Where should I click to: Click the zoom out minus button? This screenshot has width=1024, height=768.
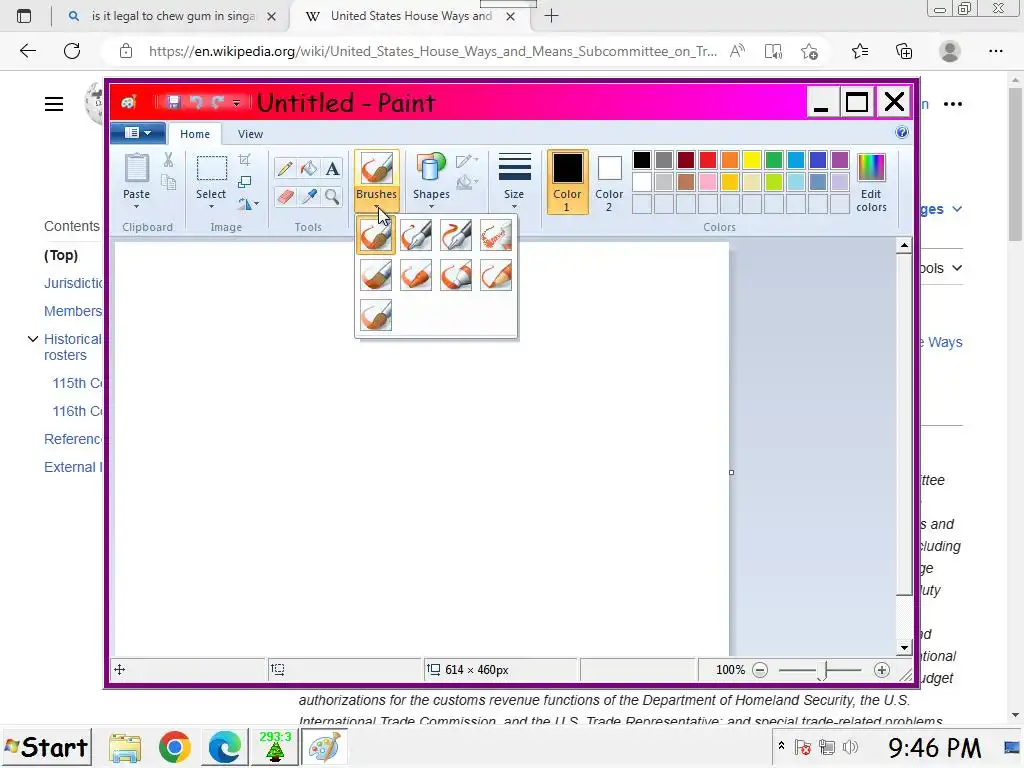760,670
